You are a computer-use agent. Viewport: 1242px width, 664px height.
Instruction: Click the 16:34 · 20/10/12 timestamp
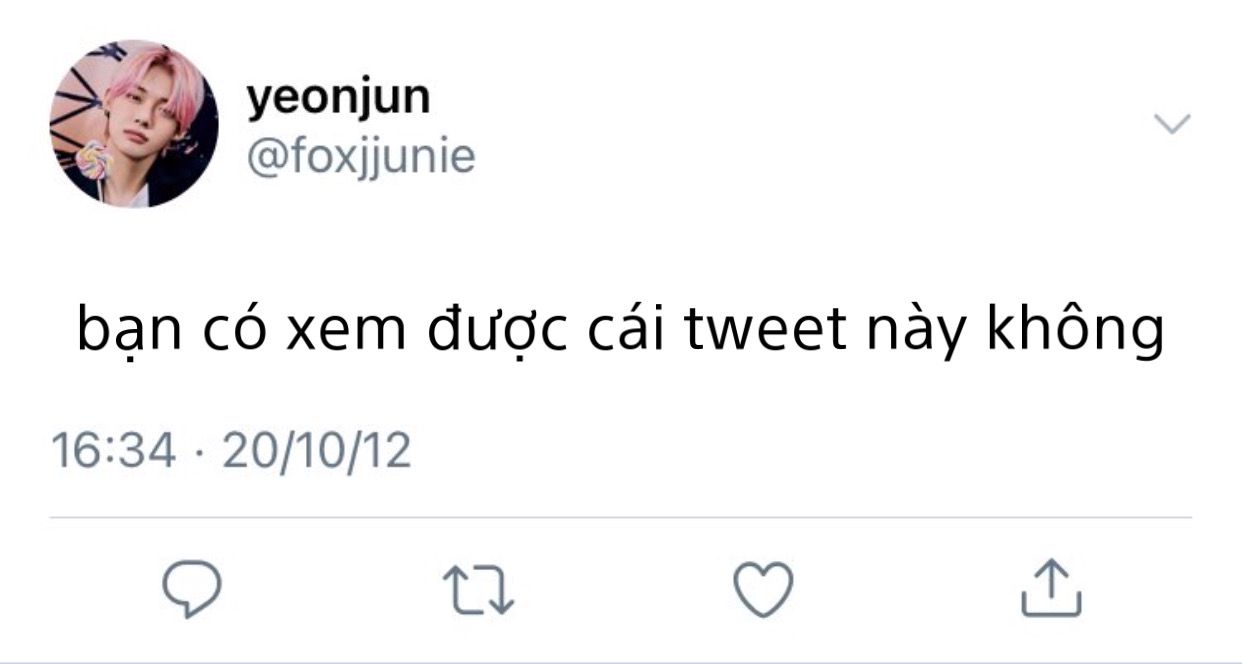pyautogui.click(x=231, y=451)
